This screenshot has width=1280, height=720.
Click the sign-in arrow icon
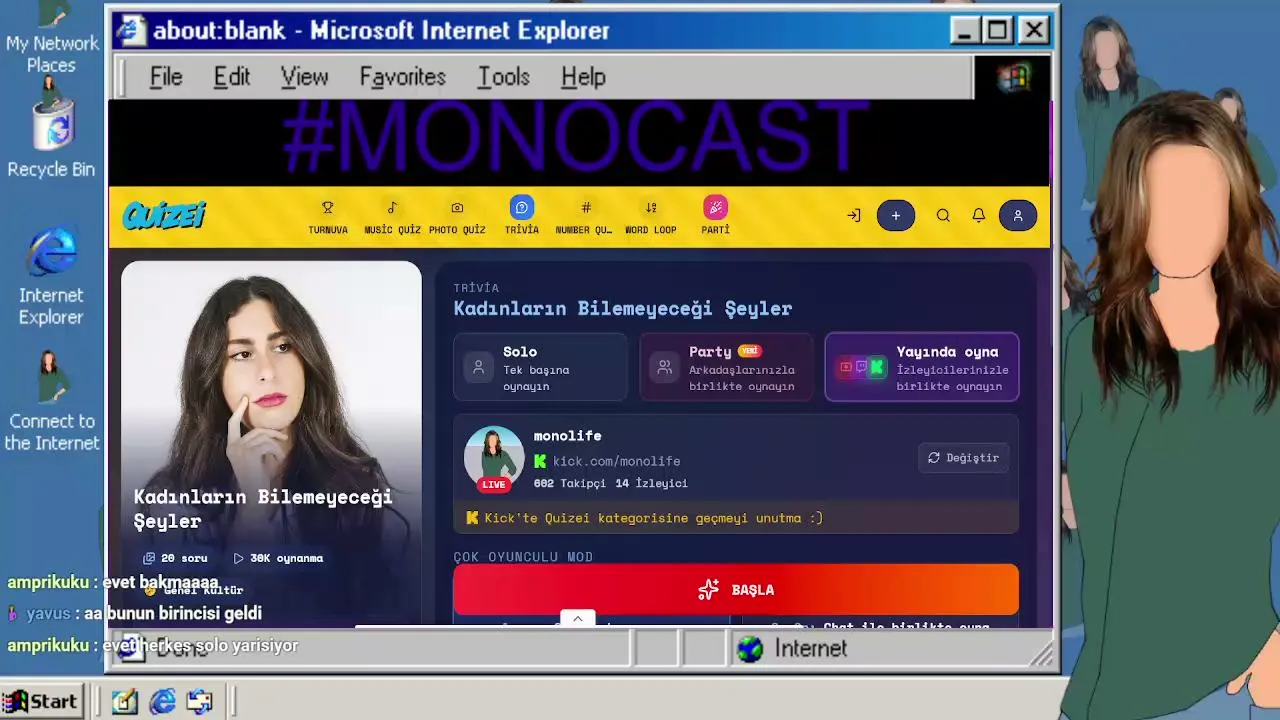pos(853,215)
